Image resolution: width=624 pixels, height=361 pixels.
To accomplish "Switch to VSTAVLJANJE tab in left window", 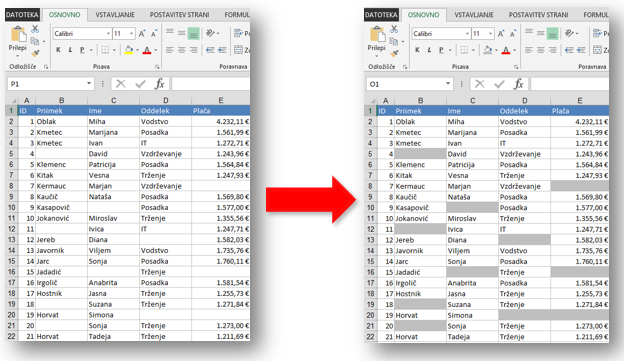I will pos(115,15).
